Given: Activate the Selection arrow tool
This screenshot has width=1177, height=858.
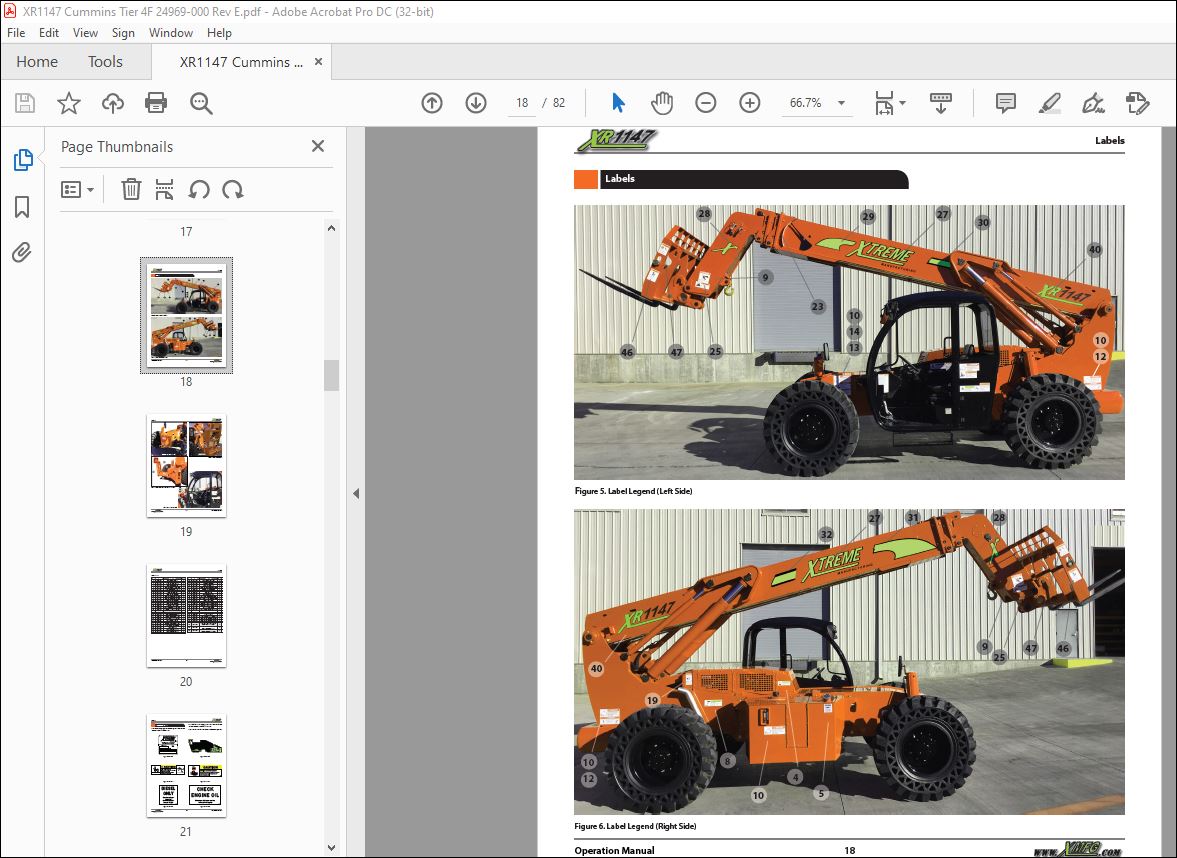Looking at the screenshot, I should (x=618, y=103).
